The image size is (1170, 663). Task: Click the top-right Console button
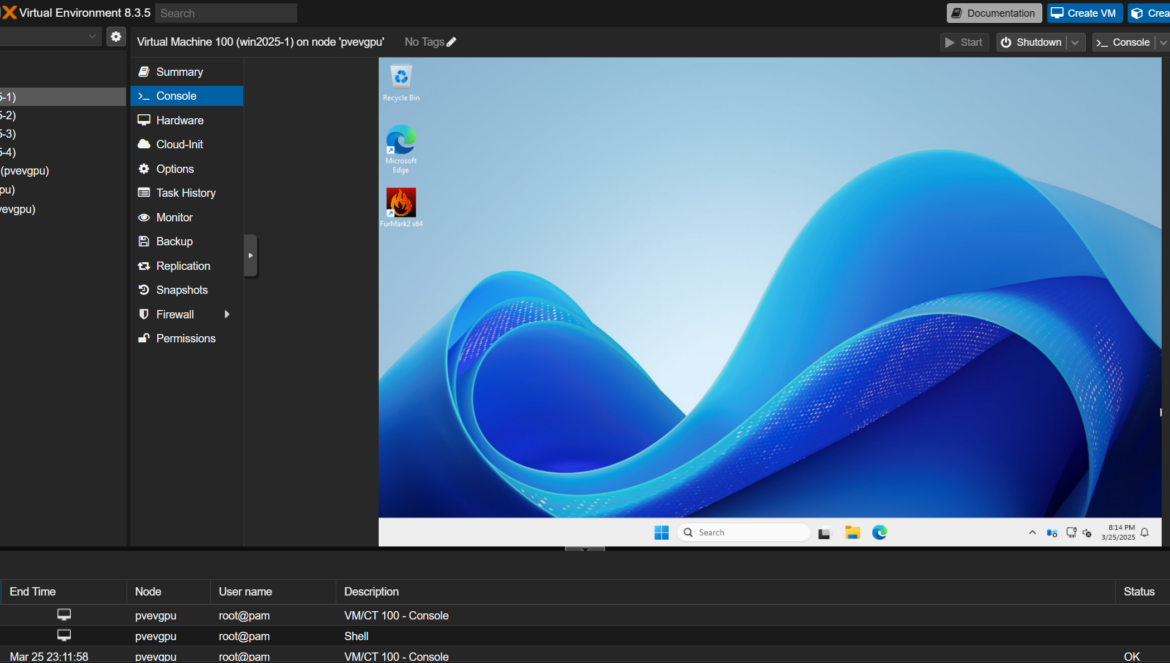point(1124,43)
